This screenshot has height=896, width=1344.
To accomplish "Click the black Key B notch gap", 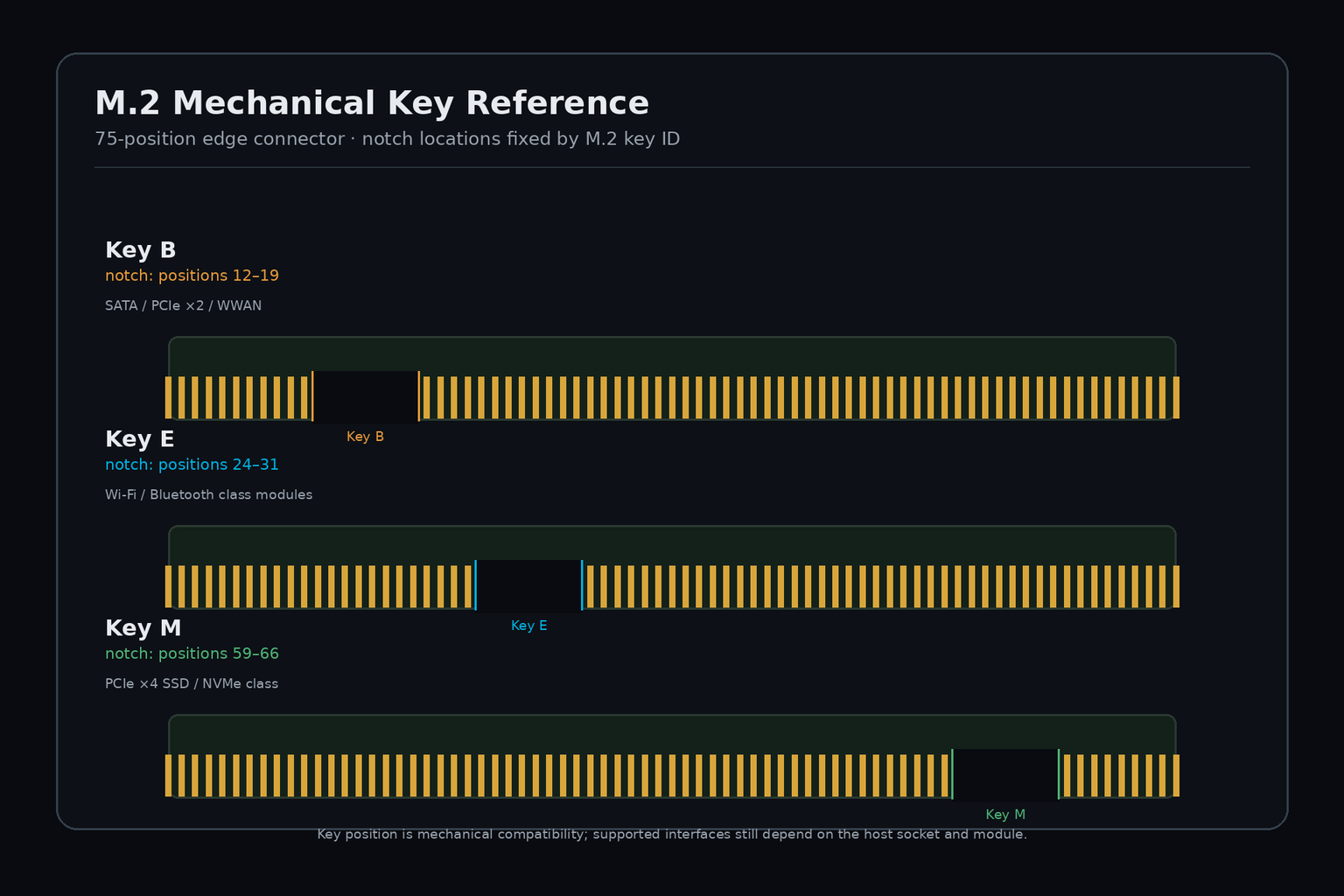I will pyautogui.click(x=366, y=397).
